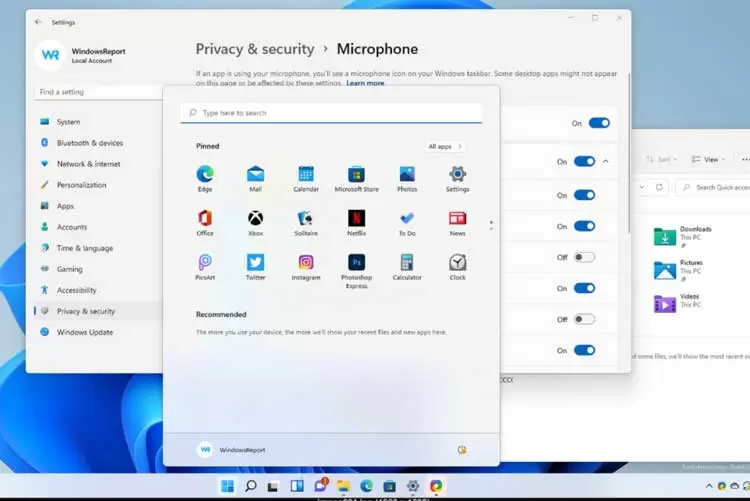
Task: Open See more ellipsis in File Explorer
Action: coord(745,159)
